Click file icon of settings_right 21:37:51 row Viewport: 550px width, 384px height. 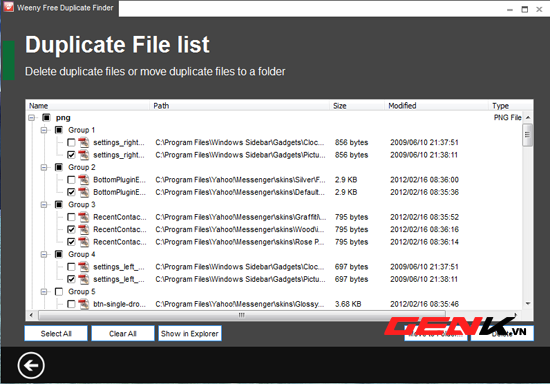click(x=83, y=142)
